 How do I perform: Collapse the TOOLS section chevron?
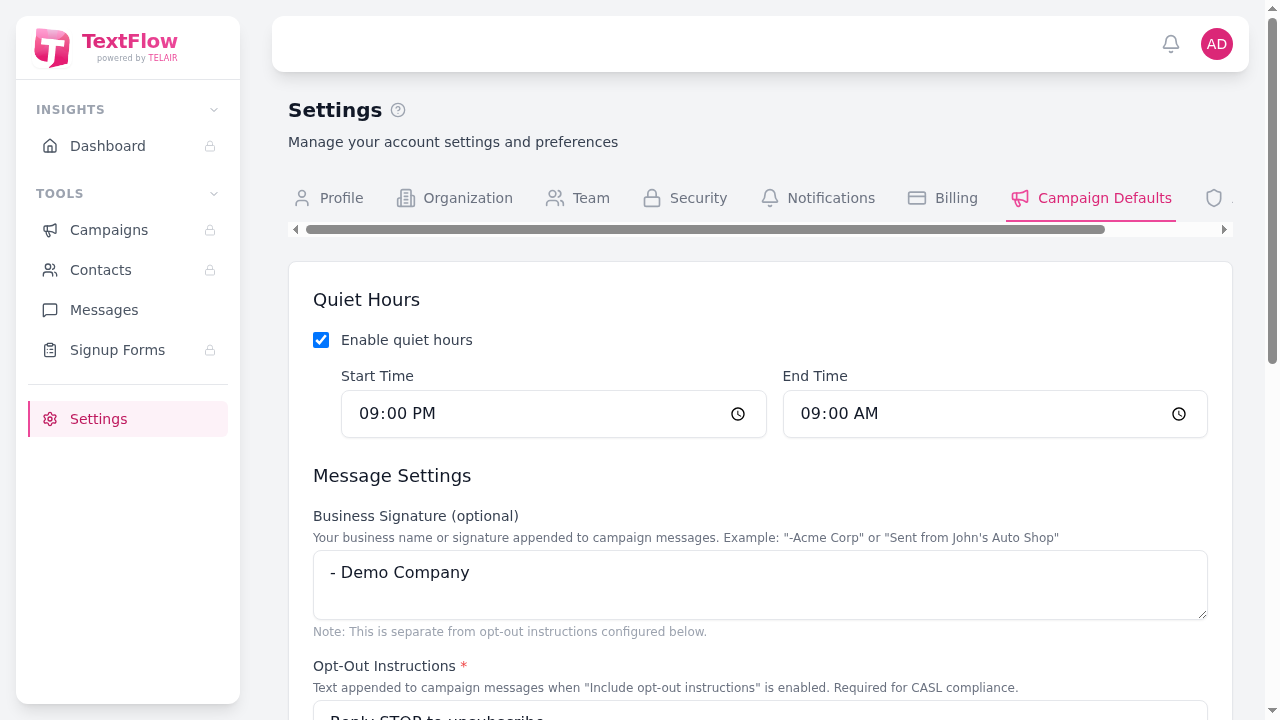[x=213, y=194]
